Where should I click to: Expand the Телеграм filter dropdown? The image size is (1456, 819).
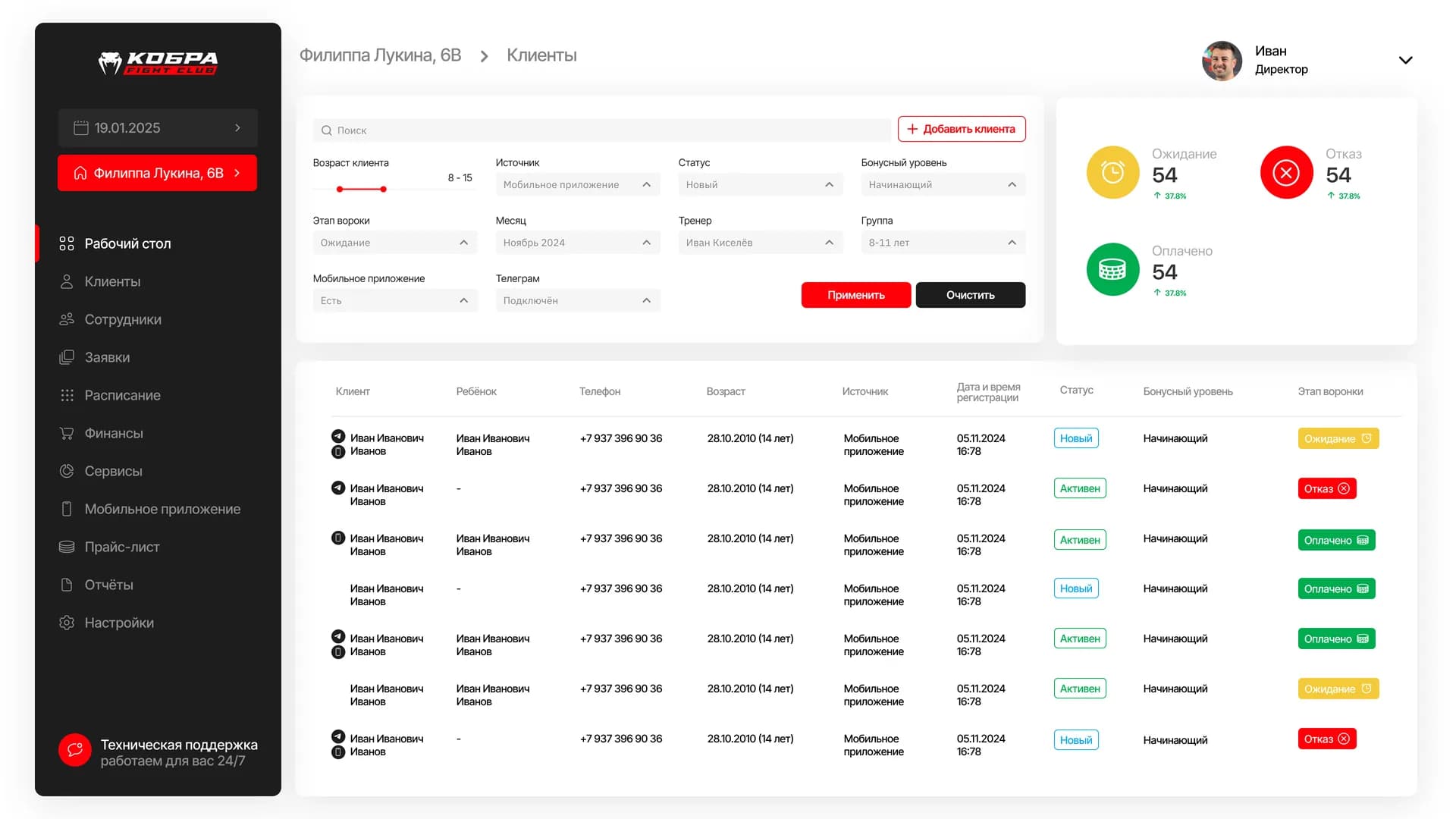pos(578,300)
